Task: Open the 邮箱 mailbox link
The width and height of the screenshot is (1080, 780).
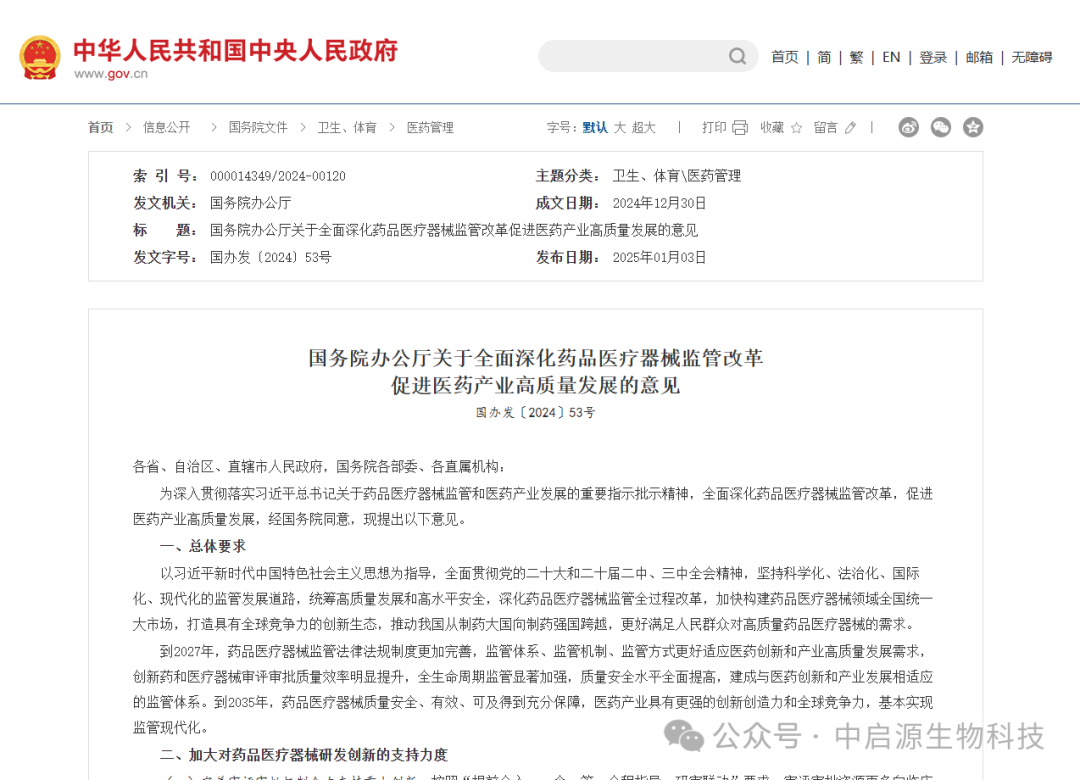Action: click(979, 57)
